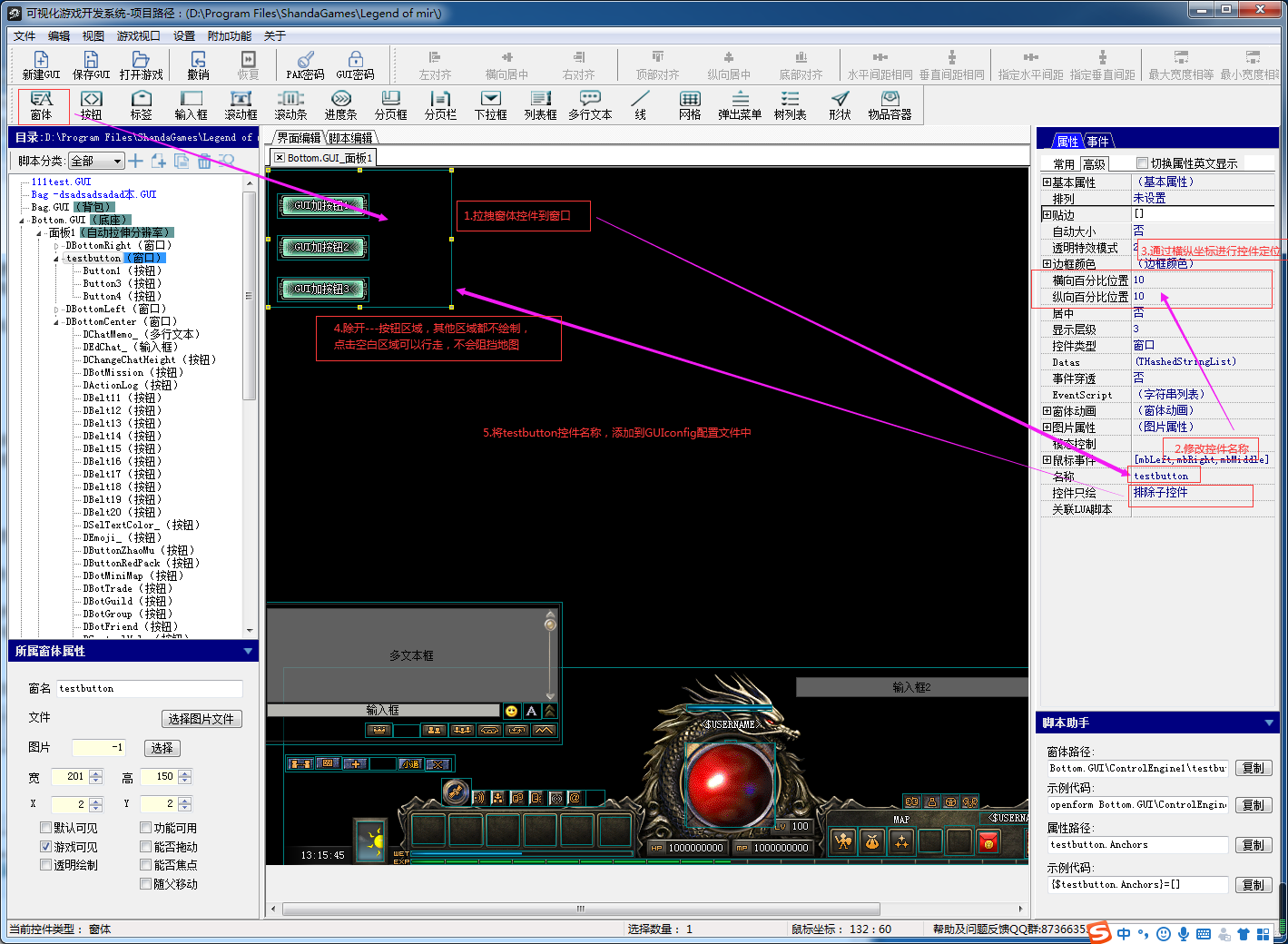Switch to the 事件 tab
This screenshot has width=1288, height=944.
click(x=1097, y=142)
